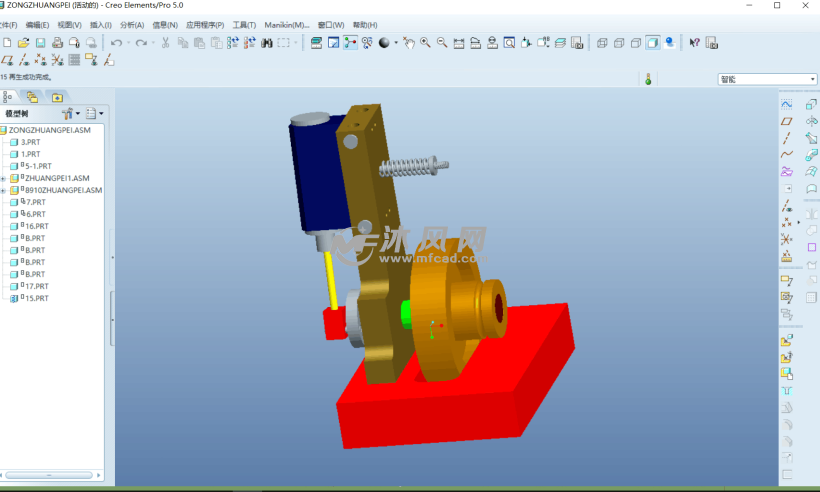Open an existing file
The height and width of the screenshot is (492, 820).
pos(24,43)
